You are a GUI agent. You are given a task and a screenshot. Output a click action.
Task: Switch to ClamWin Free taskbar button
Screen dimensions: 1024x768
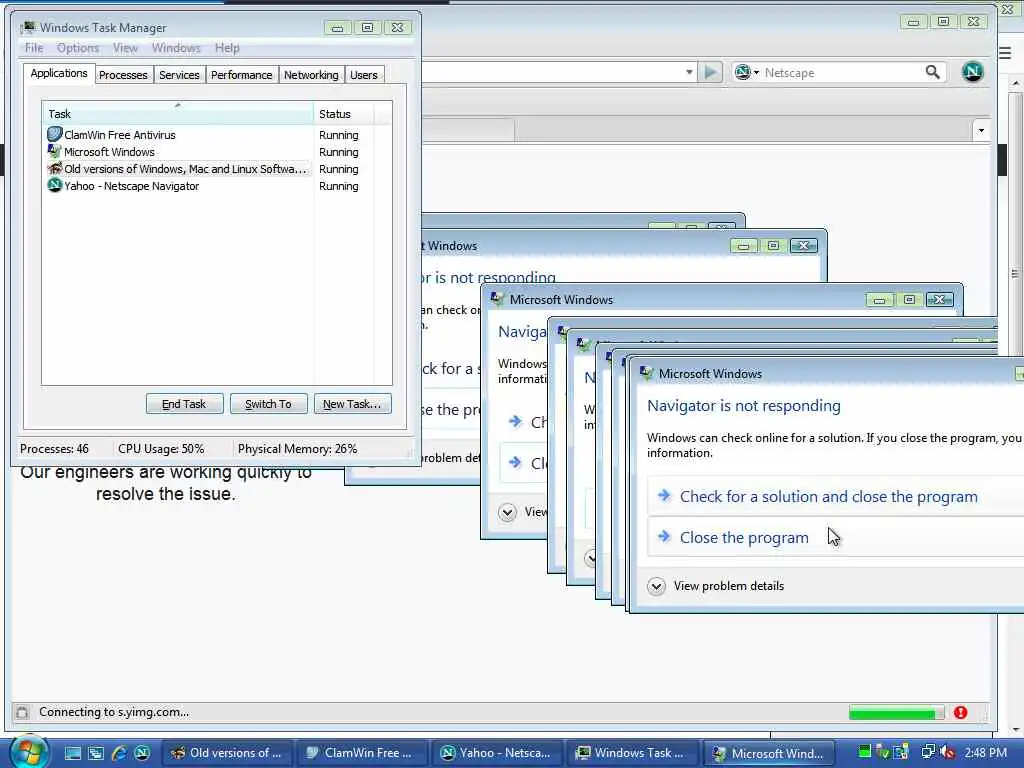362,753
